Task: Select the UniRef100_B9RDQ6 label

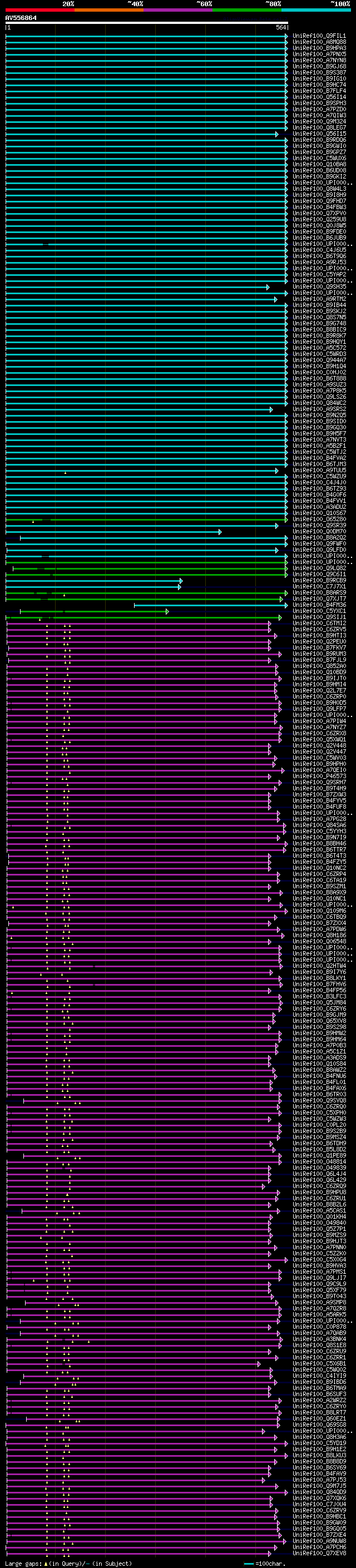Action: (319, 140)
